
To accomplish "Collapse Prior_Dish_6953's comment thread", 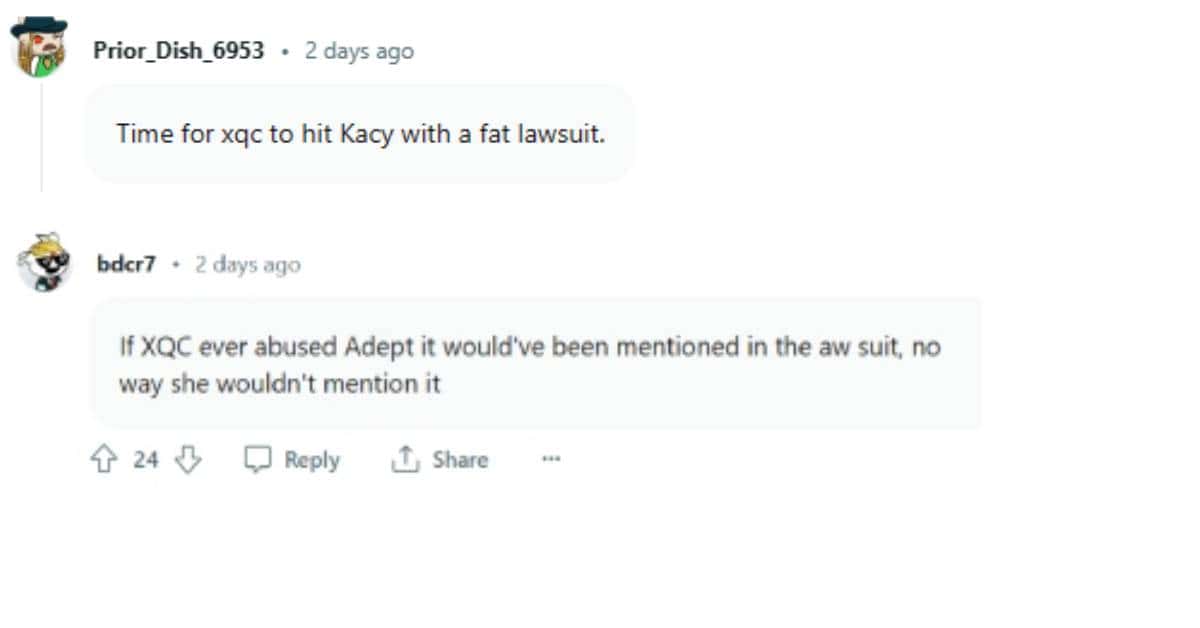I will (40, 140).
